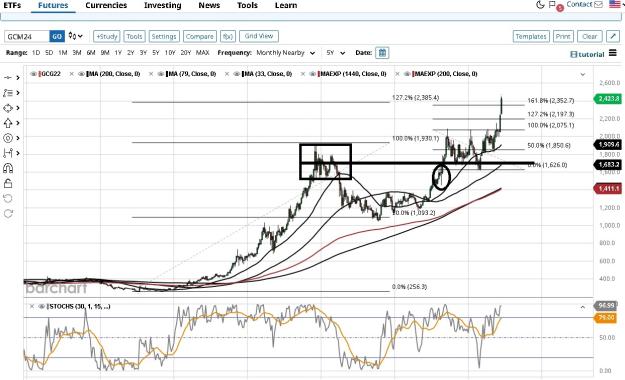
Task: Select the concentric circle tool
Action: [8, 138]
